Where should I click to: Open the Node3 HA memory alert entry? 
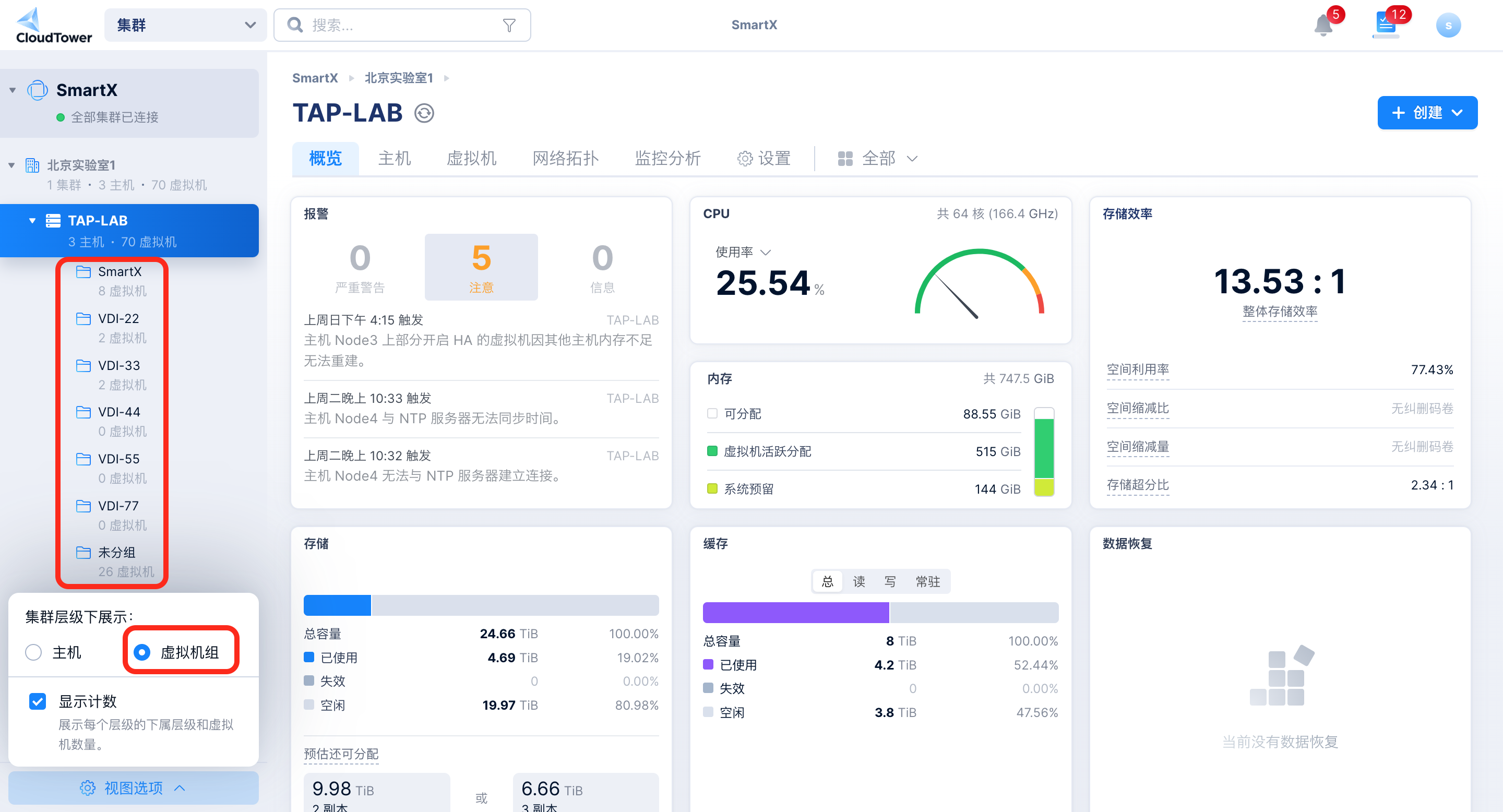click(x=481, y=341)
